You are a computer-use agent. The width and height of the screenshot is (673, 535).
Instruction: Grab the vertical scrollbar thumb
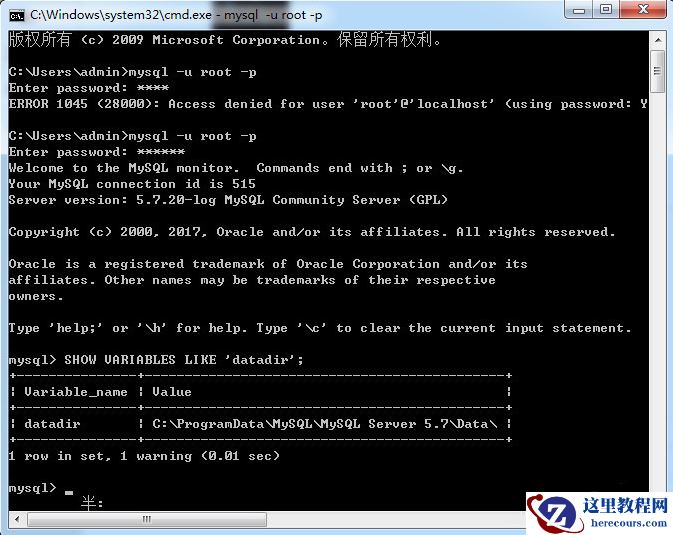657,71
